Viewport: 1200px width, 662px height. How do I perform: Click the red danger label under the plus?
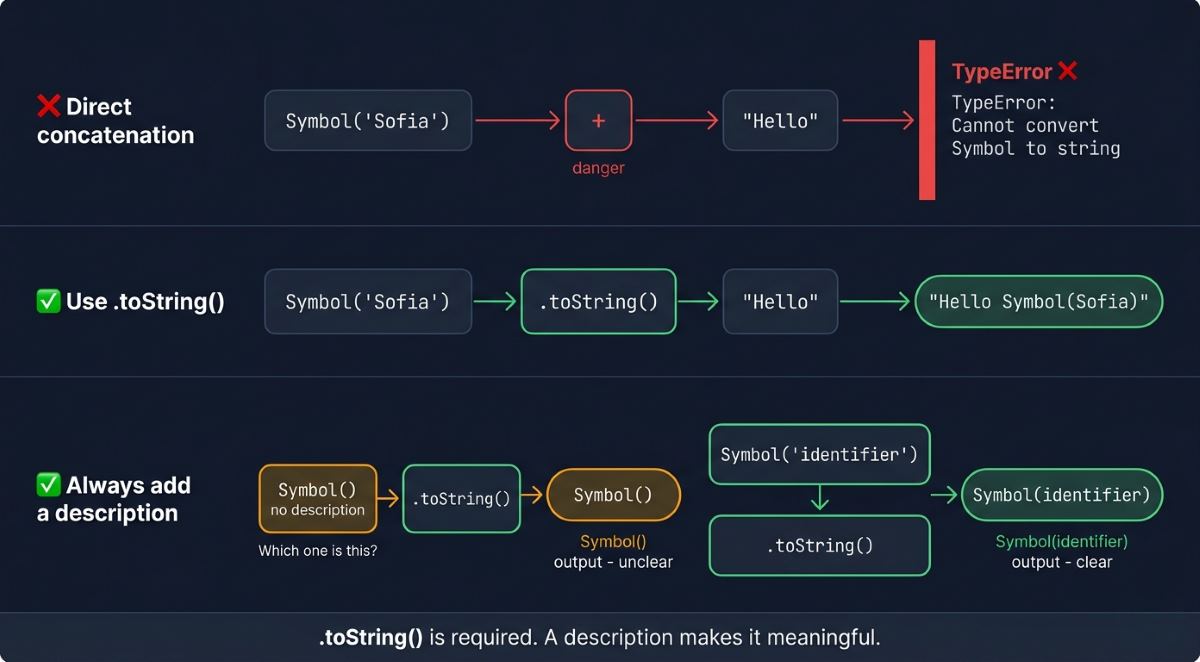point(598,167)
